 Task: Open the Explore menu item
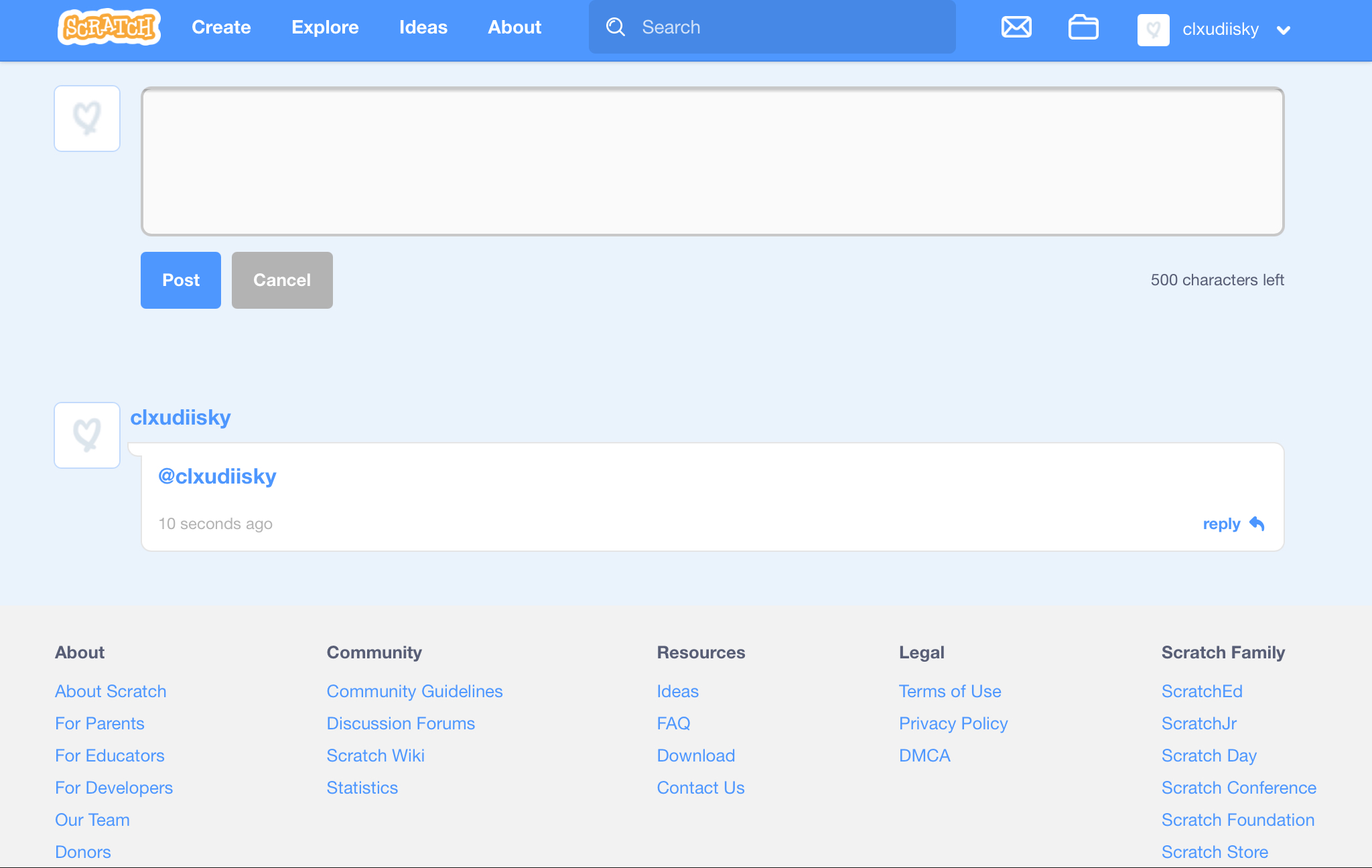(325, 27)
